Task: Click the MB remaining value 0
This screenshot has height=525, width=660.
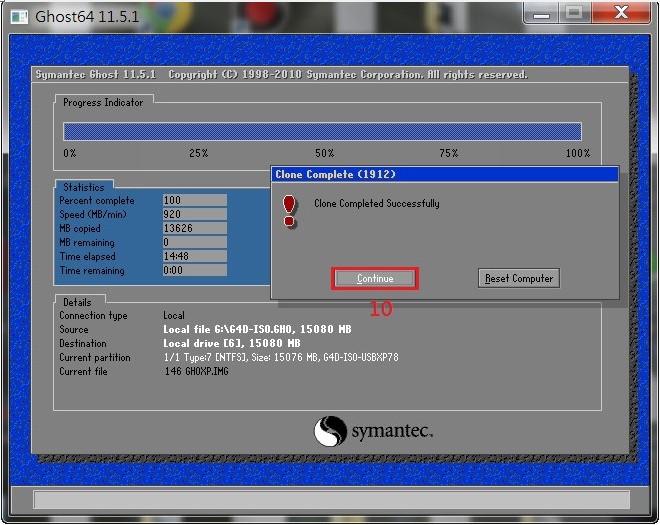Action: click(194, 242)
